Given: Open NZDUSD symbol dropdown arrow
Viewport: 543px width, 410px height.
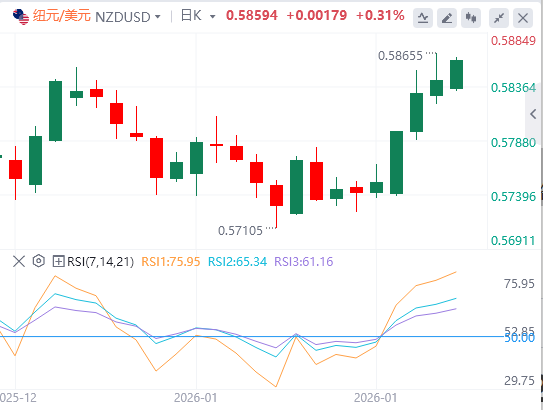Looking at the screenshot, I should [x=158, y=17].
